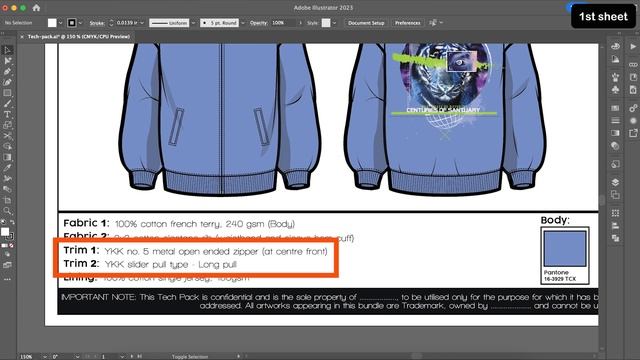Reset to default fill and stroke
640x360 pixels.
click(x=3, y=222)
